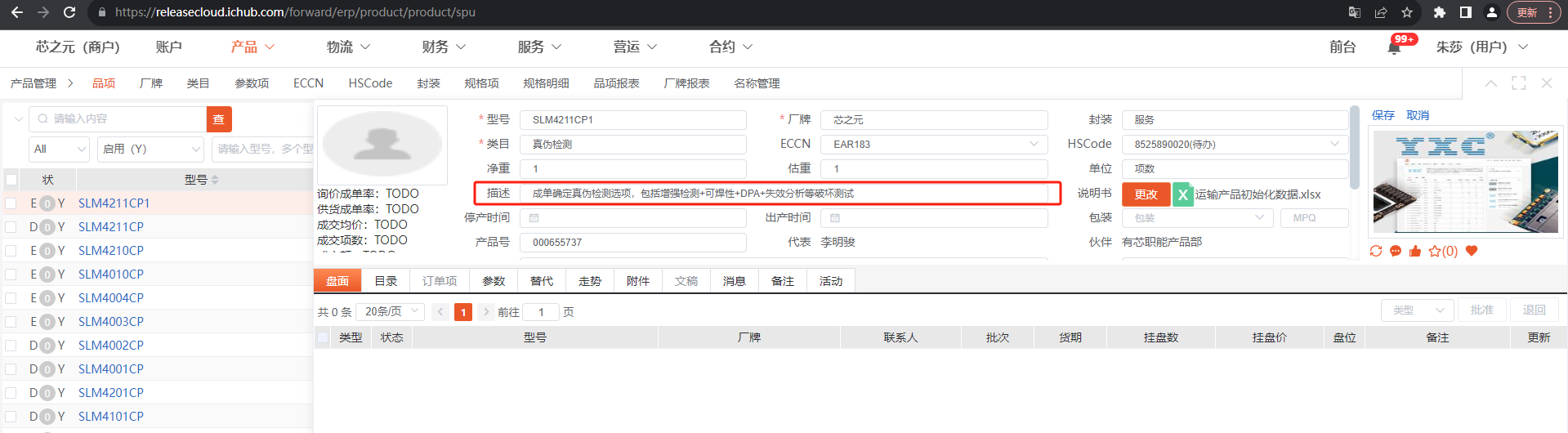Click the orange 更改 button
Viewport: 1568px width, 433px height.
coord(1146,194)
